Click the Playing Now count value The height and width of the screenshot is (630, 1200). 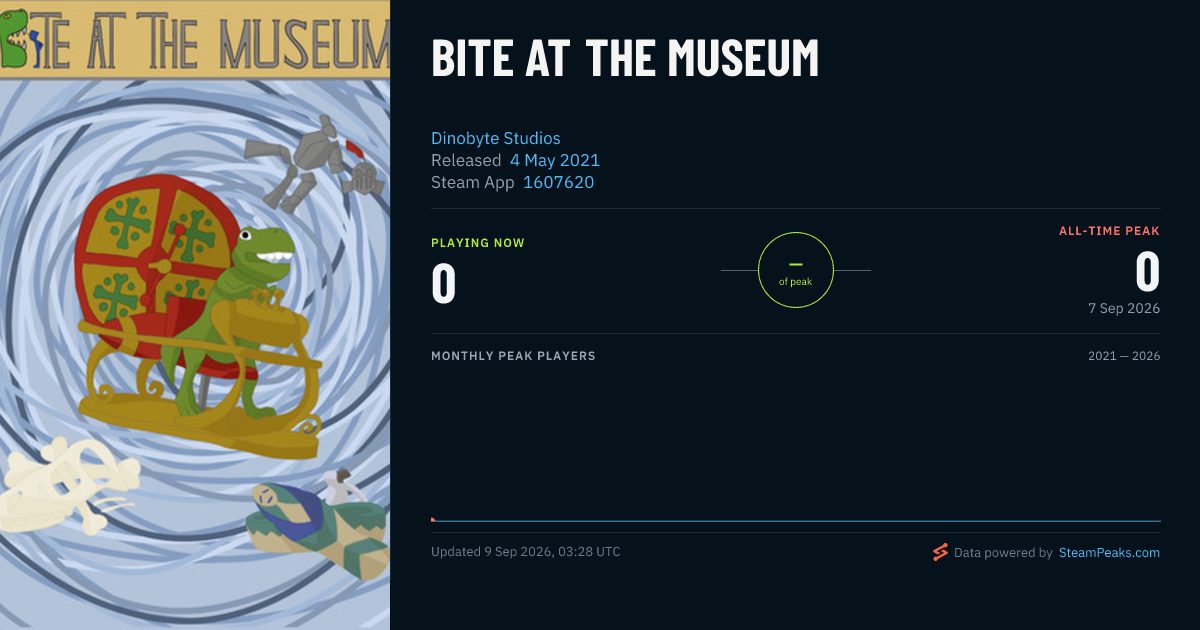point(444,282)
